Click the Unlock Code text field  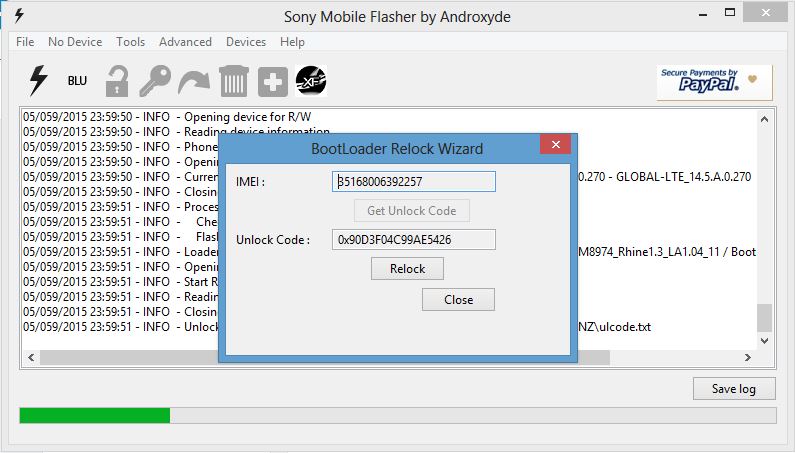(413, 240)
